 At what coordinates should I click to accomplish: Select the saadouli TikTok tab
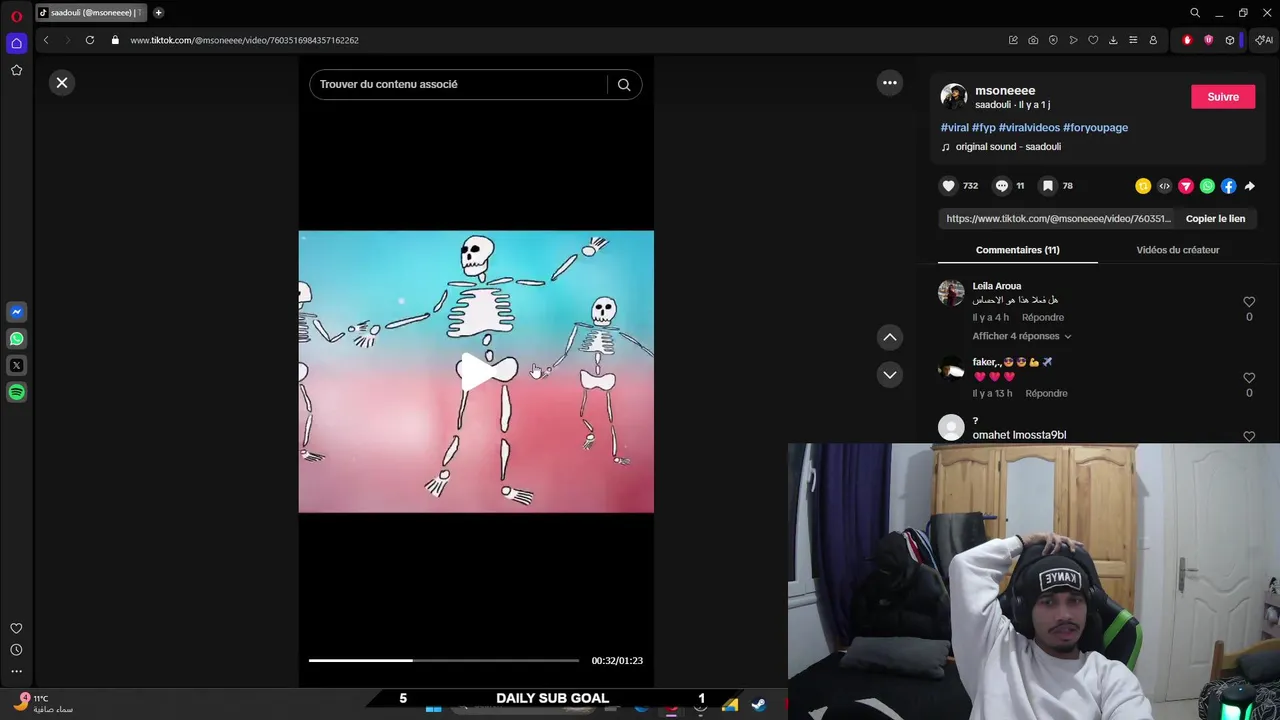(90, 13)
